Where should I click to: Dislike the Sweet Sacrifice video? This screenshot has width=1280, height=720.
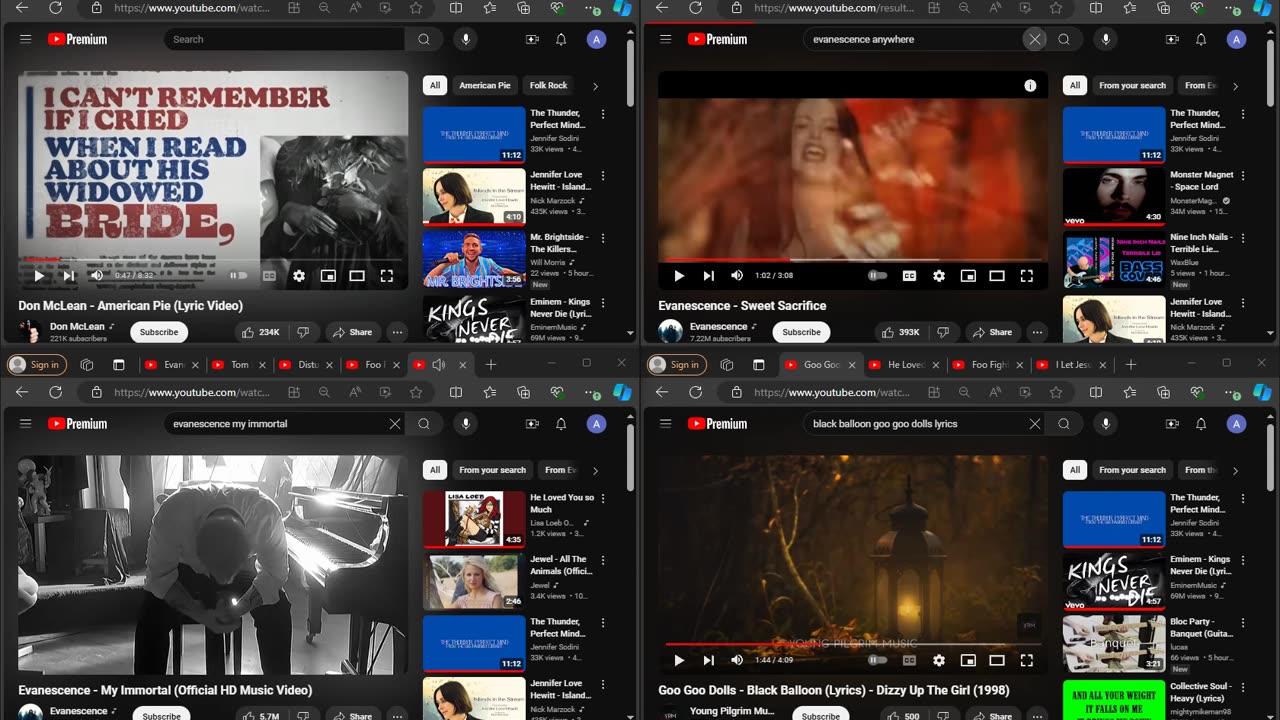tap(943, 332)
